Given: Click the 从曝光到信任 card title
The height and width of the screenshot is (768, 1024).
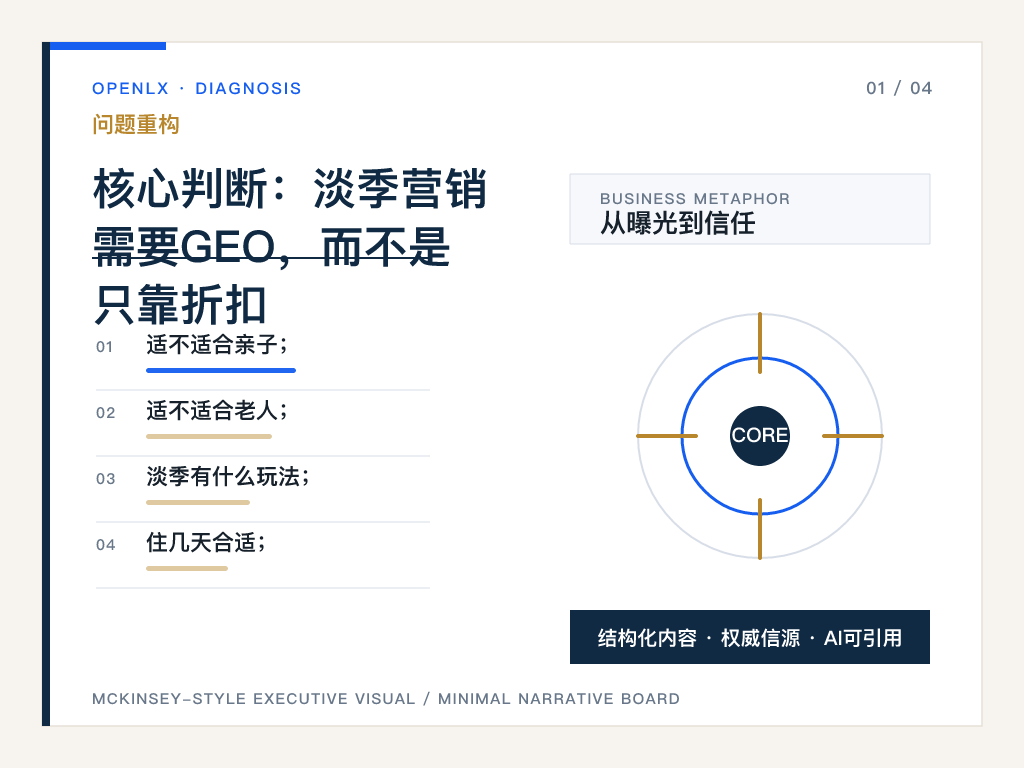Looking at the screenshot, I should click(678, 223).
